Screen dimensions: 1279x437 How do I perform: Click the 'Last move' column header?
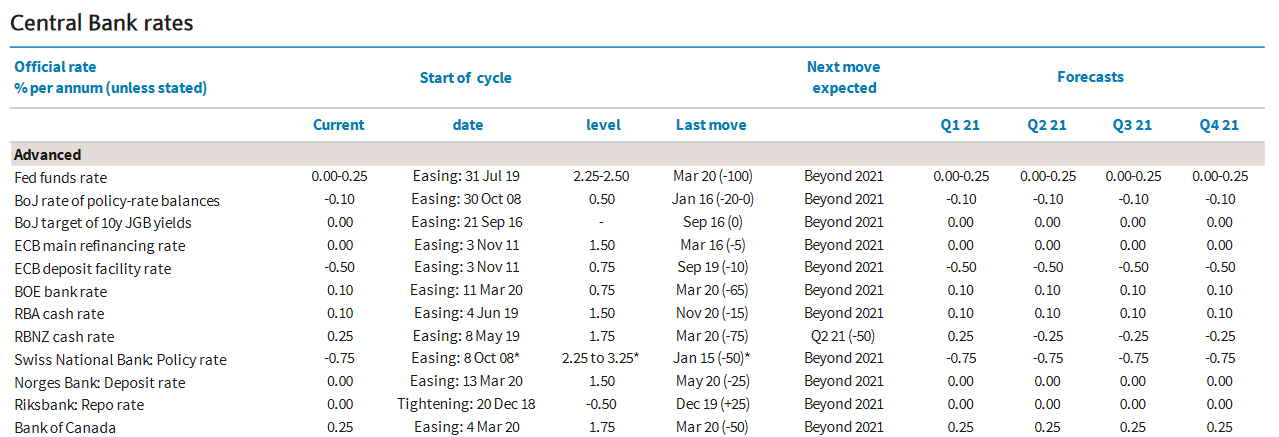tap(711, 125)
